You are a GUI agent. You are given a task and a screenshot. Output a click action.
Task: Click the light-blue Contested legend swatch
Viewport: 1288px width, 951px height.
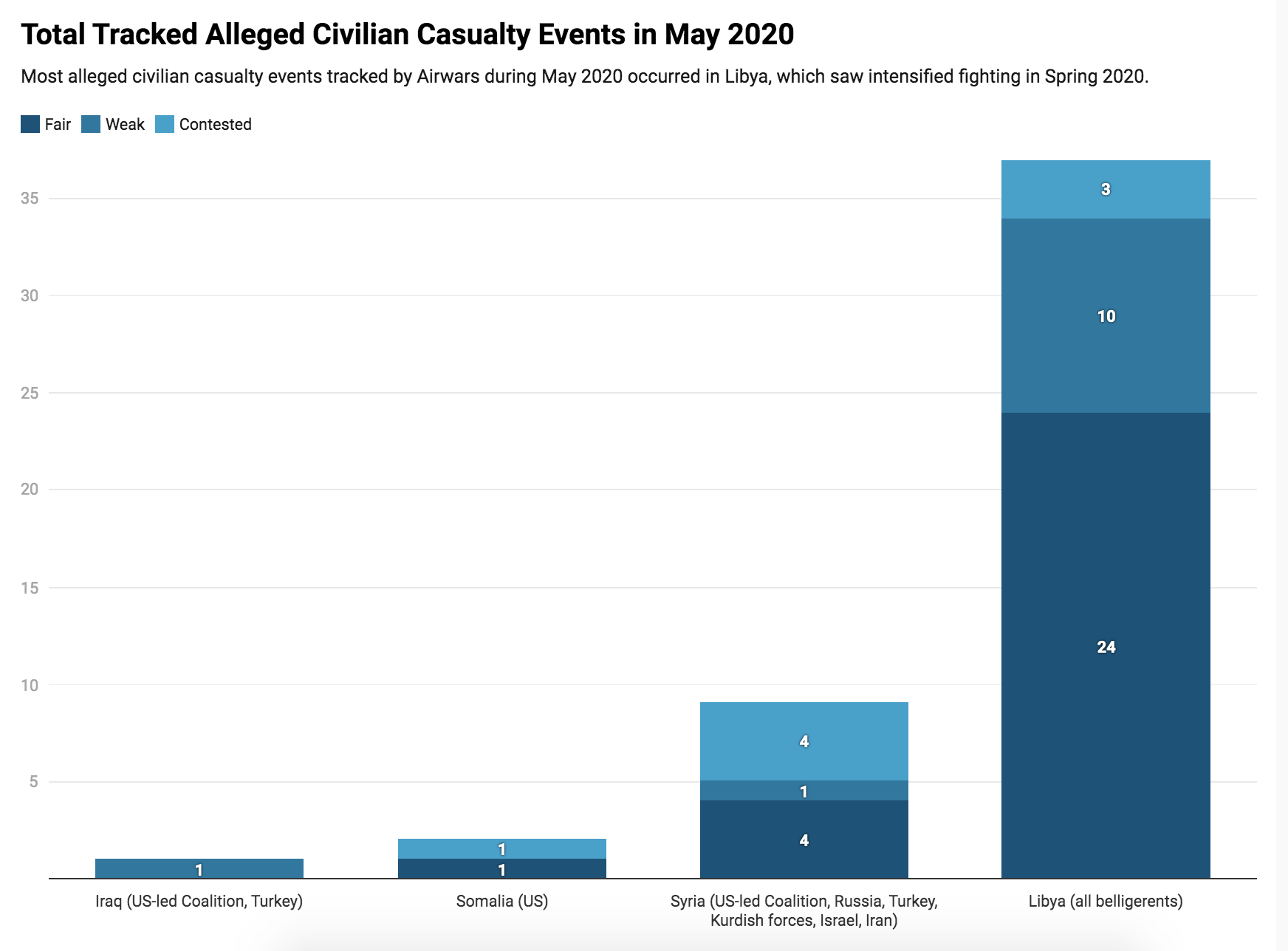click(165, 124)
